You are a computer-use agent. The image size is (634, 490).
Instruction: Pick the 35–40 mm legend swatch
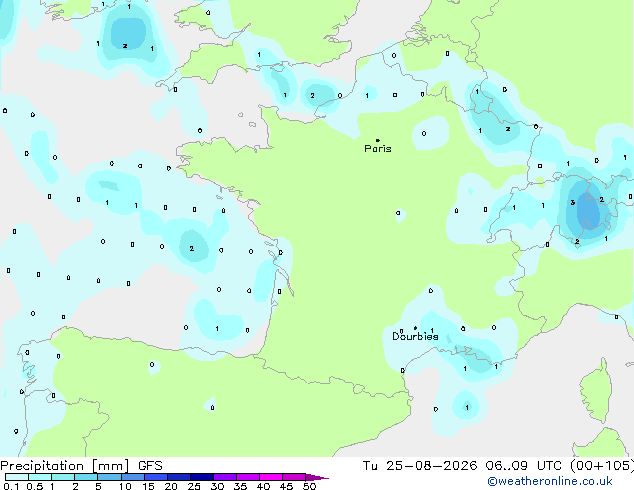248,477
